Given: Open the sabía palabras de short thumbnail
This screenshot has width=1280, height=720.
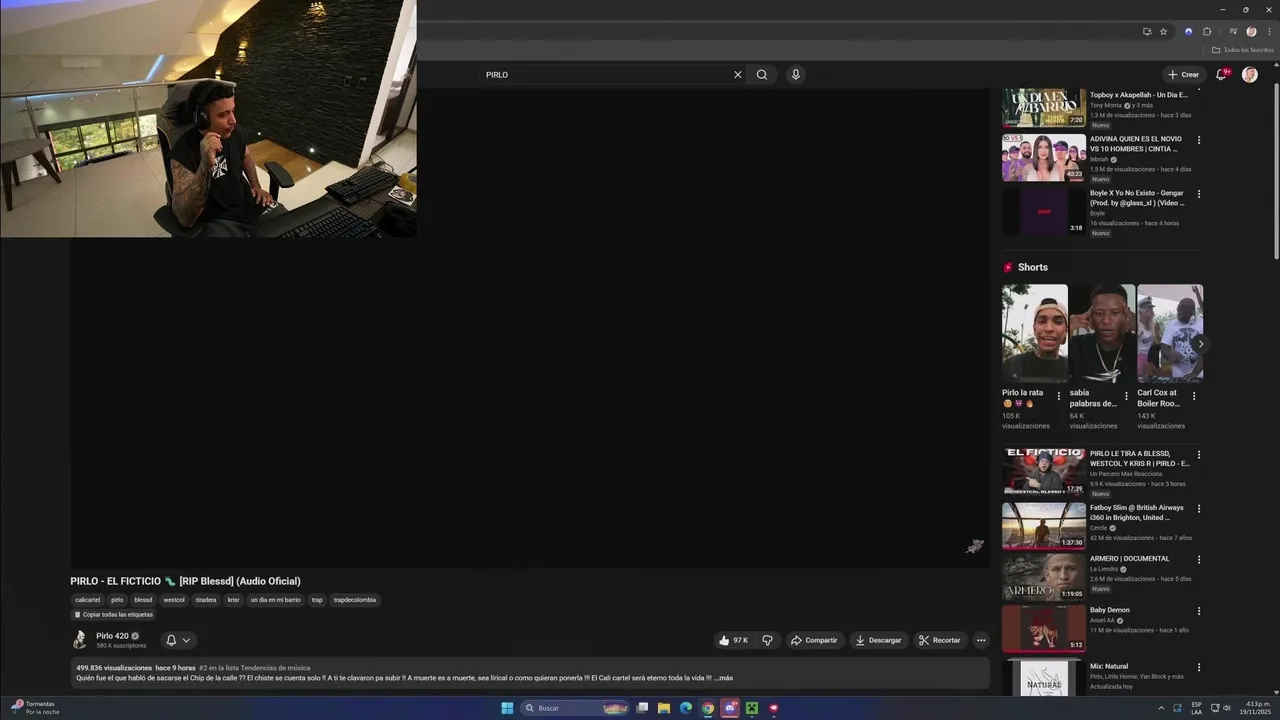Looking at the screenshot, I should pyautogui.click(x=1102, y=334).
